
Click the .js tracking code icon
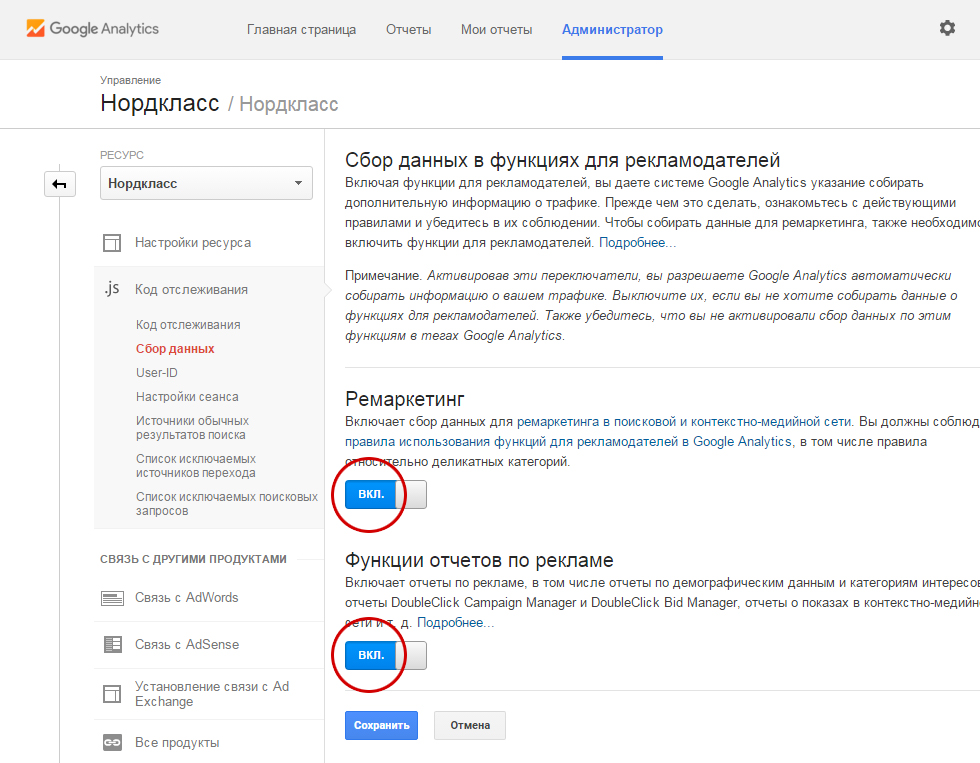112,289
